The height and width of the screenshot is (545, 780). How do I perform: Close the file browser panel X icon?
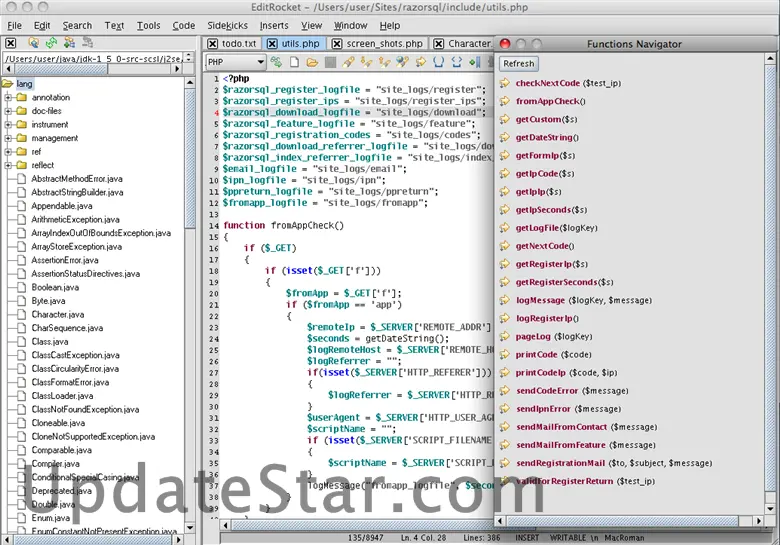click(x=10, y=43)
